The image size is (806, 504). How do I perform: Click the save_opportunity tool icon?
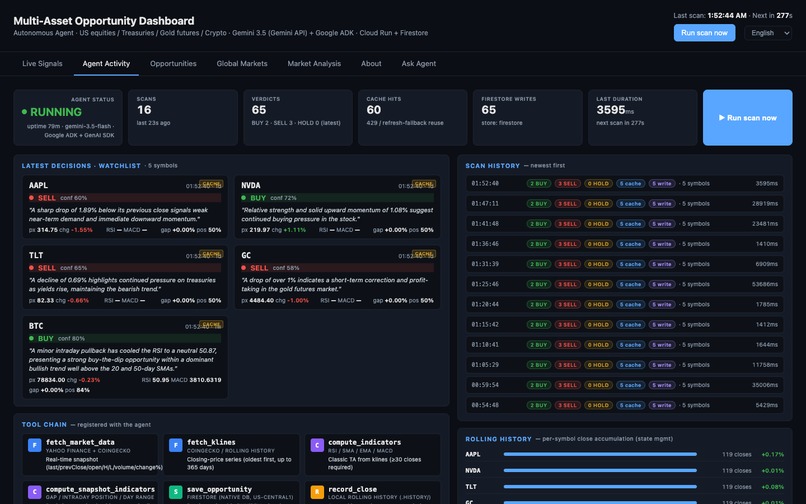click(176, 492)
